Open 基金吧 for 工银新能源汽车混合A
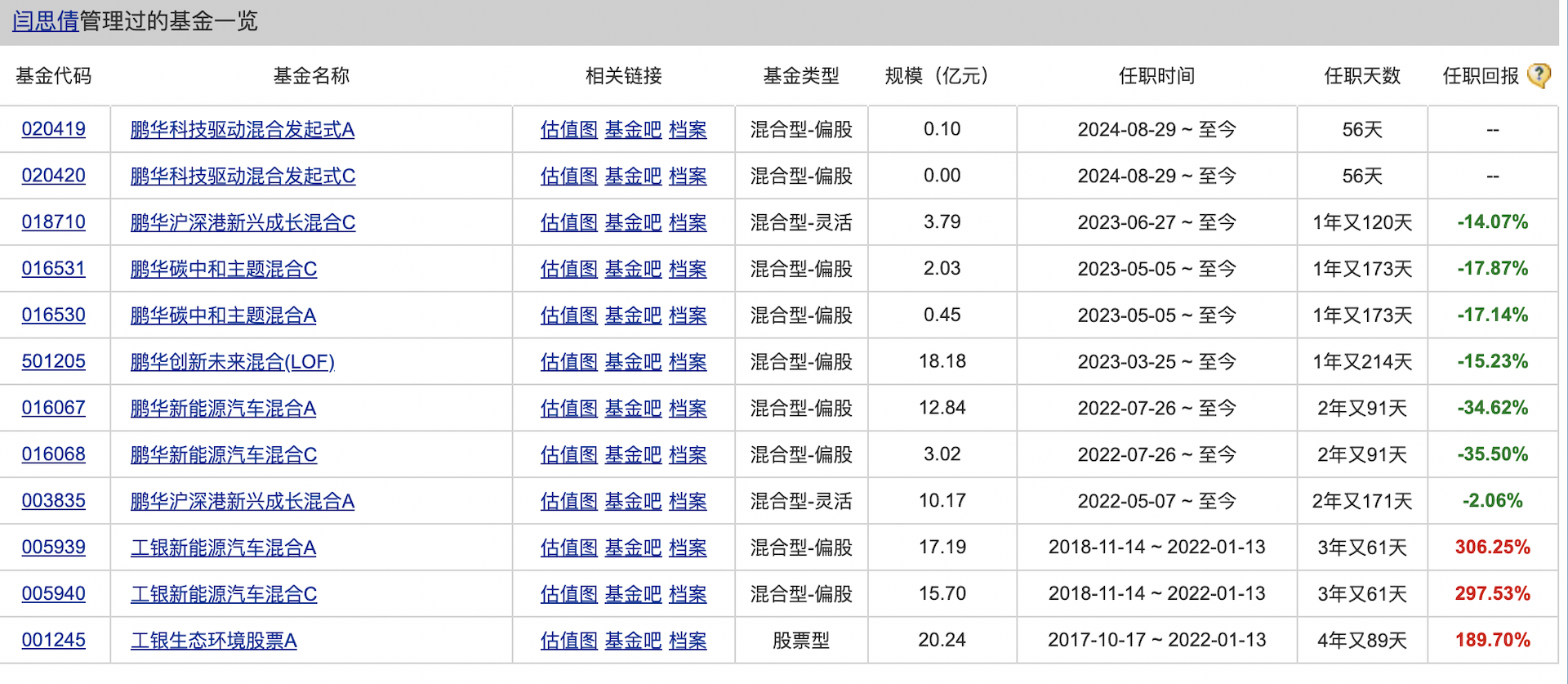Image resolution: width=1568 pixels, height=684 pixels. (633, 548)
